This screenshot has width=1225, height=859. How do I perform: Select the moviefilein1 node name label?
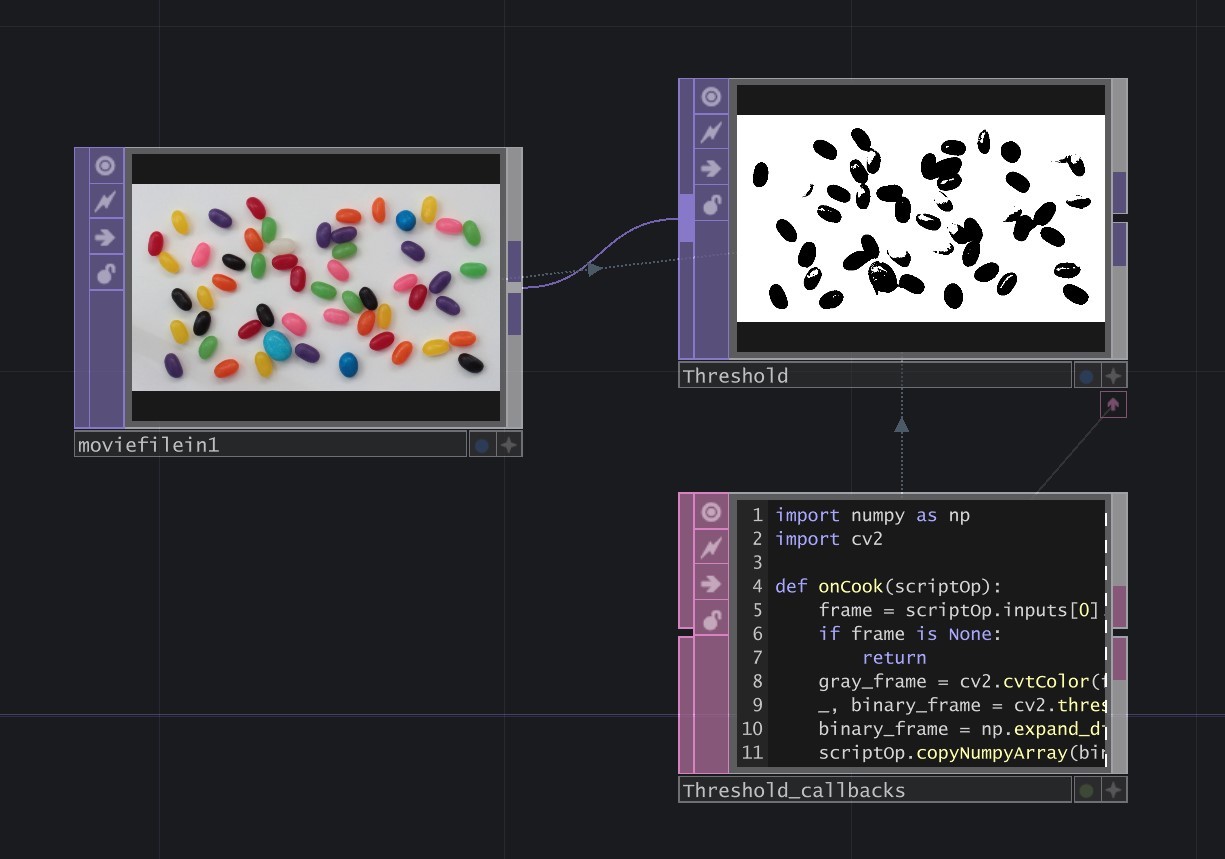[270, 445]
